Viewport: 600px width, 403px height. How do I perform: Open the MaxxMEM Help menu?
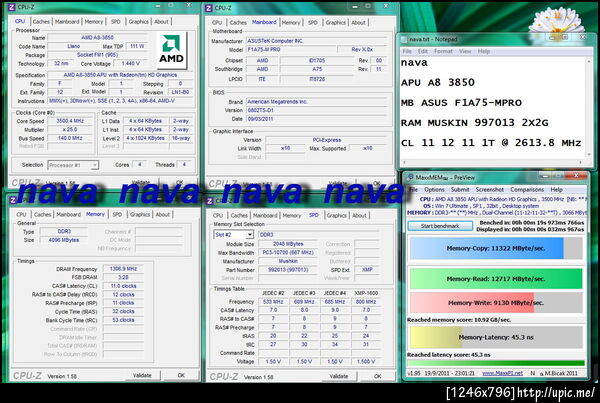point(556,189)
